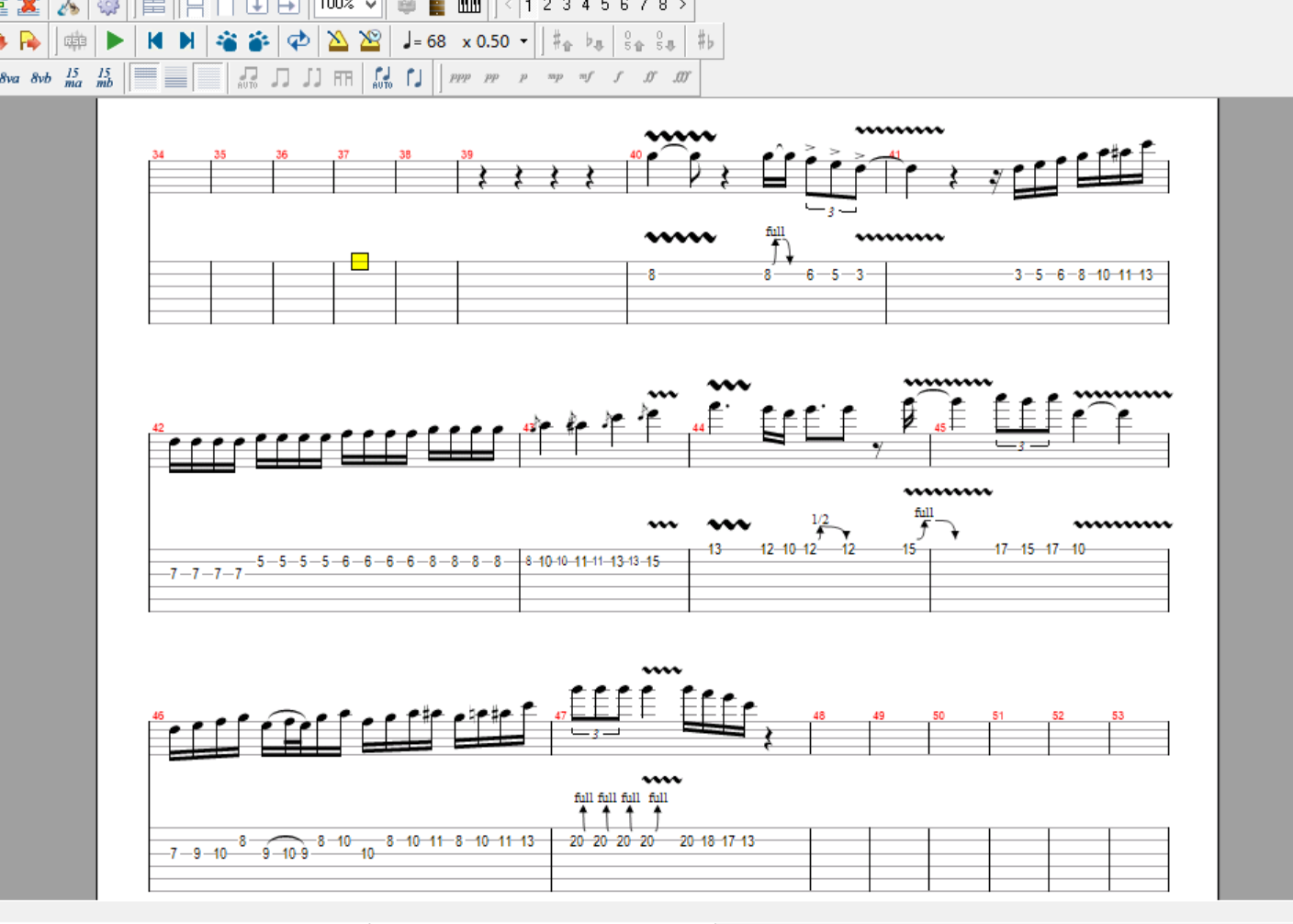
Task: Show the piano keyboard view
Action: [x=468, y=6]
